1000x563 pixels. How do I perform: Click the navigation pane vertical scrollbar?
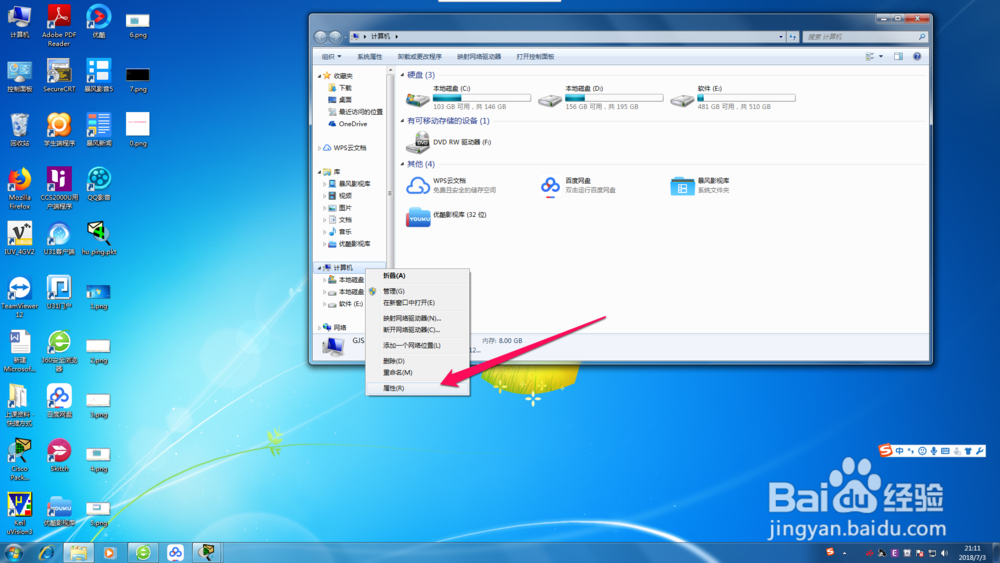(390, 193)
